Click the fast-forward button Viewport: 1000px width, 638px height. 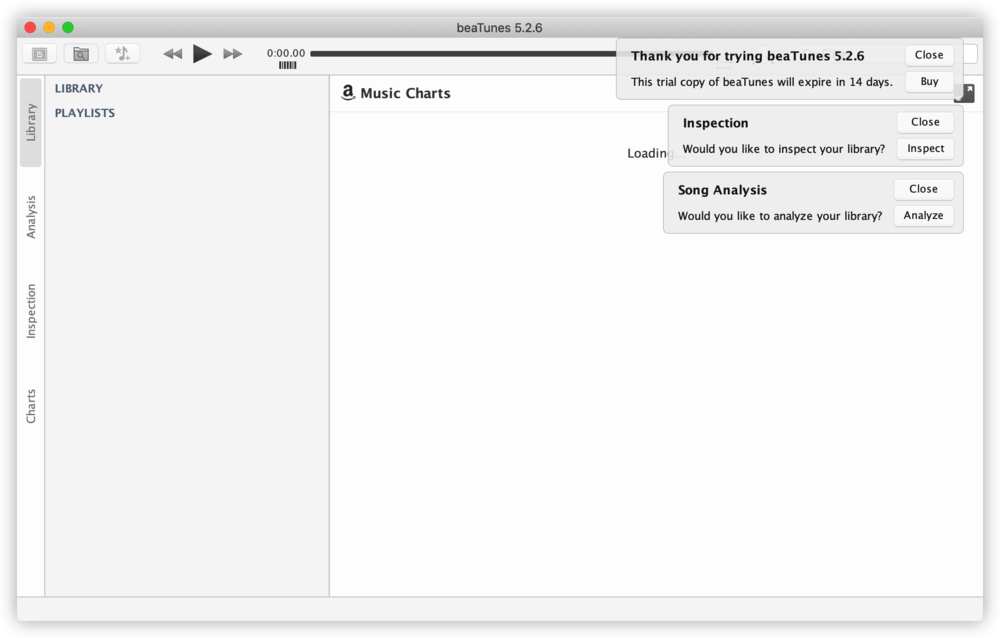point(233,54)
